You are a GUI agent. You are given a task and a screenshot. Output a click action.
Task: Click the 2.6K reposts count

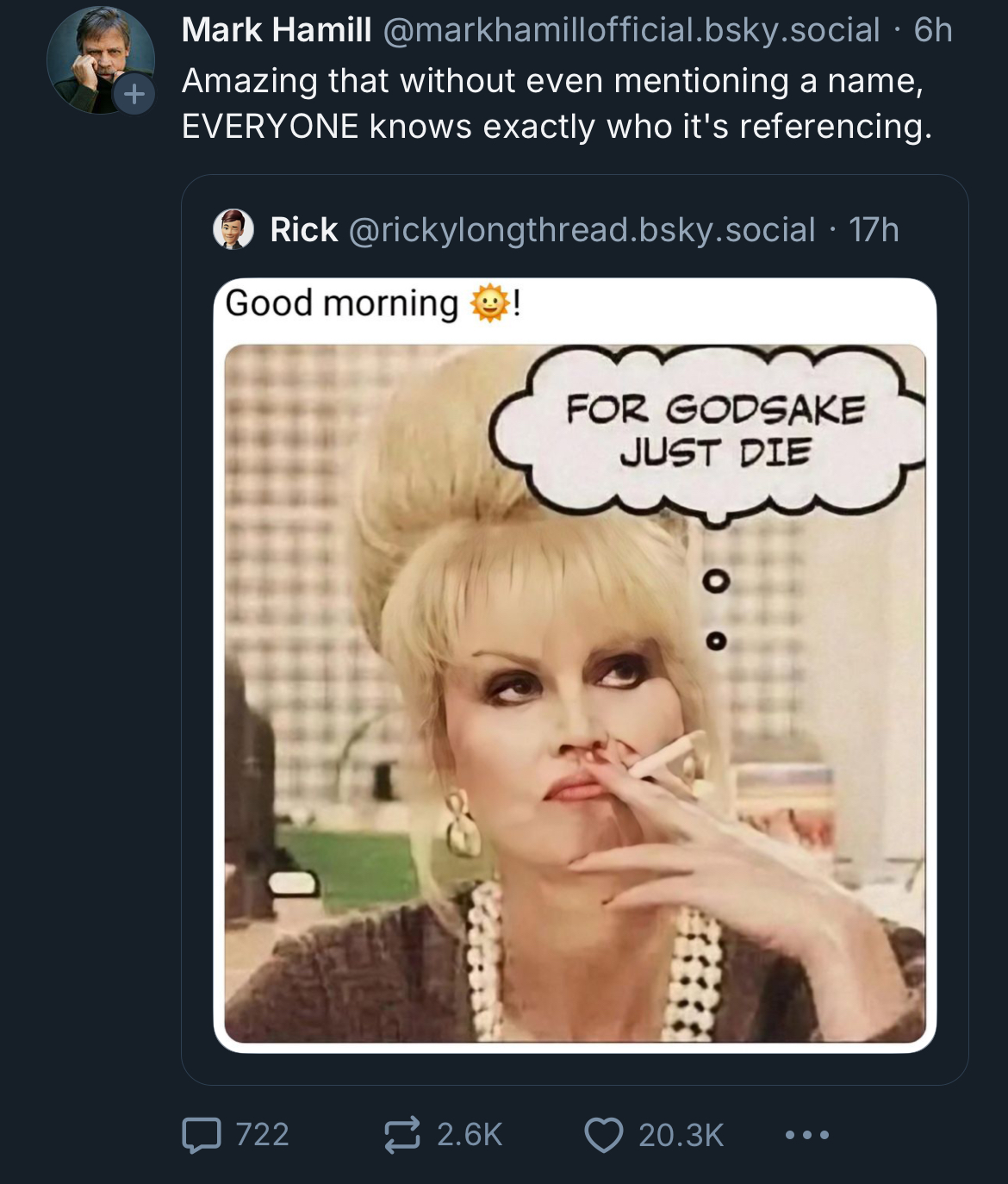[x=470, y=1134]
